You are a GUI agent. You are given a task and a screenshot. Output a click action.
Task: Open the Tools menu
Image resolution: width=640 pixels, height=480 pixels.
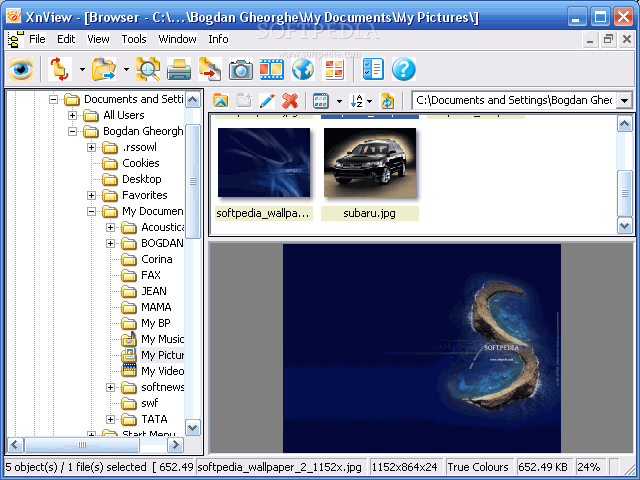click(x=134, y=39)
